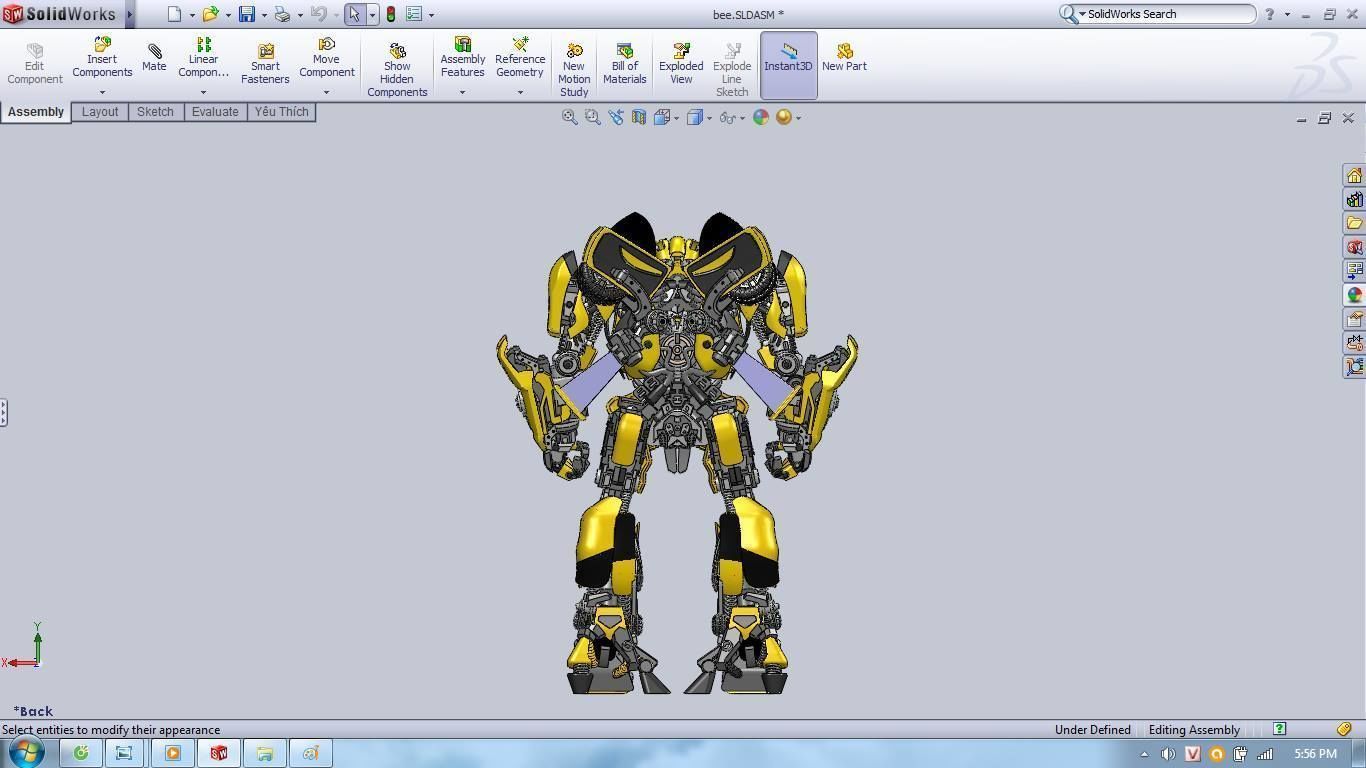Open Custom Properties task pane tab
The image size is (1366, 768).
[x=1354, y=319]
